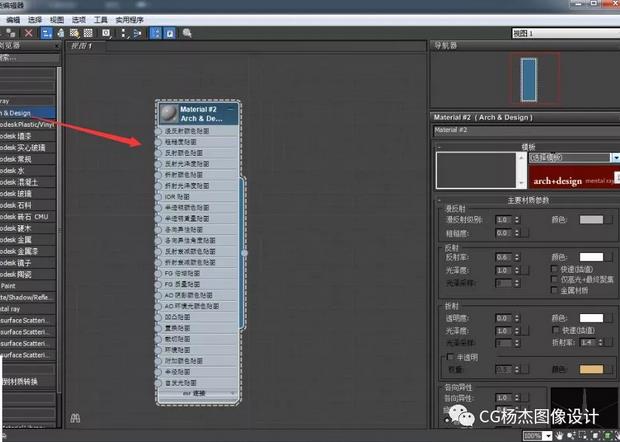Click the 粗糙度贴图 input socket
This screenshot has height=442, width=620.
coord(158,142)
